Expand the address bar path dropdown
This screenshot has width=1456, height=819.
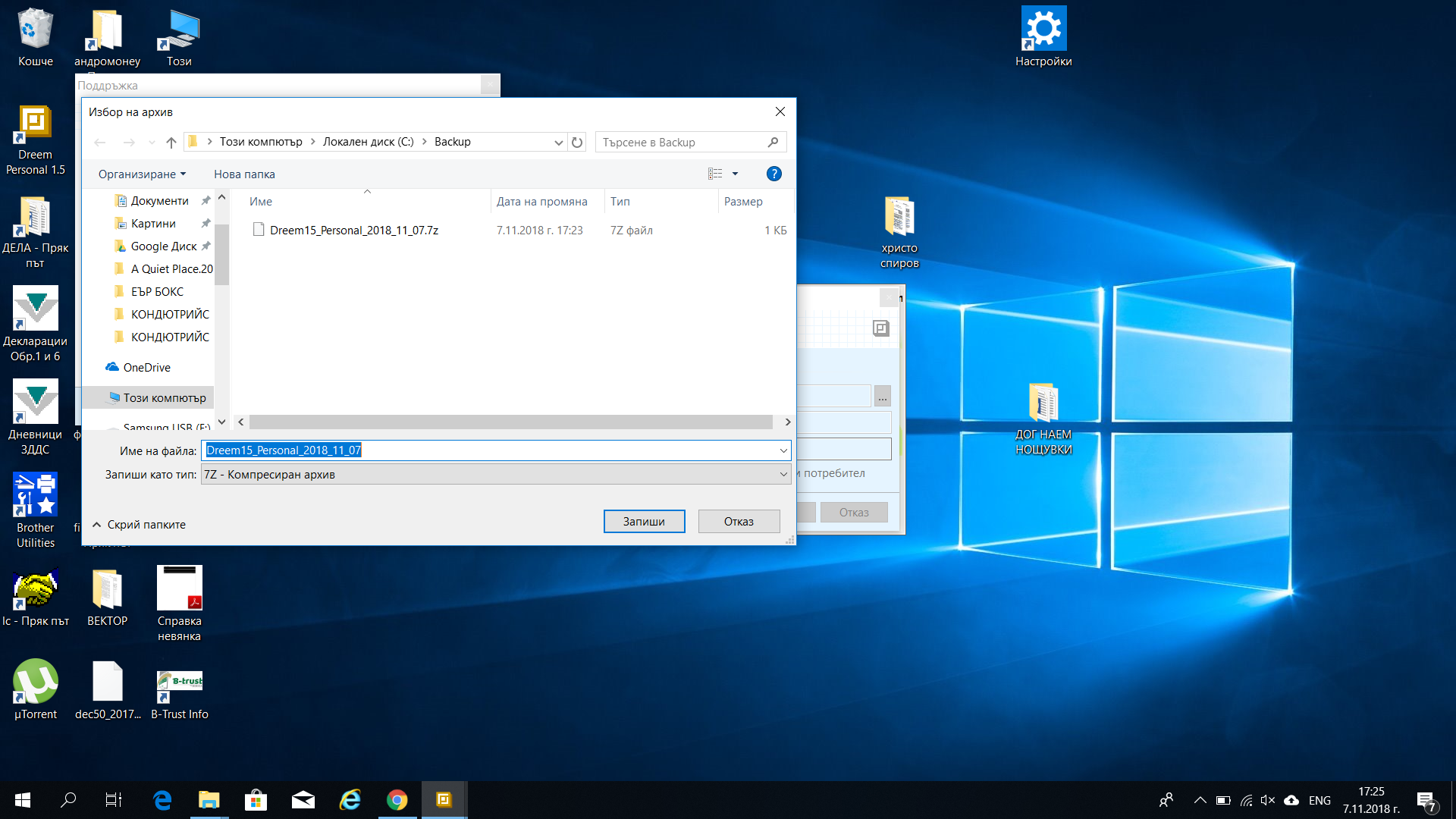click(x=558, y=143)
